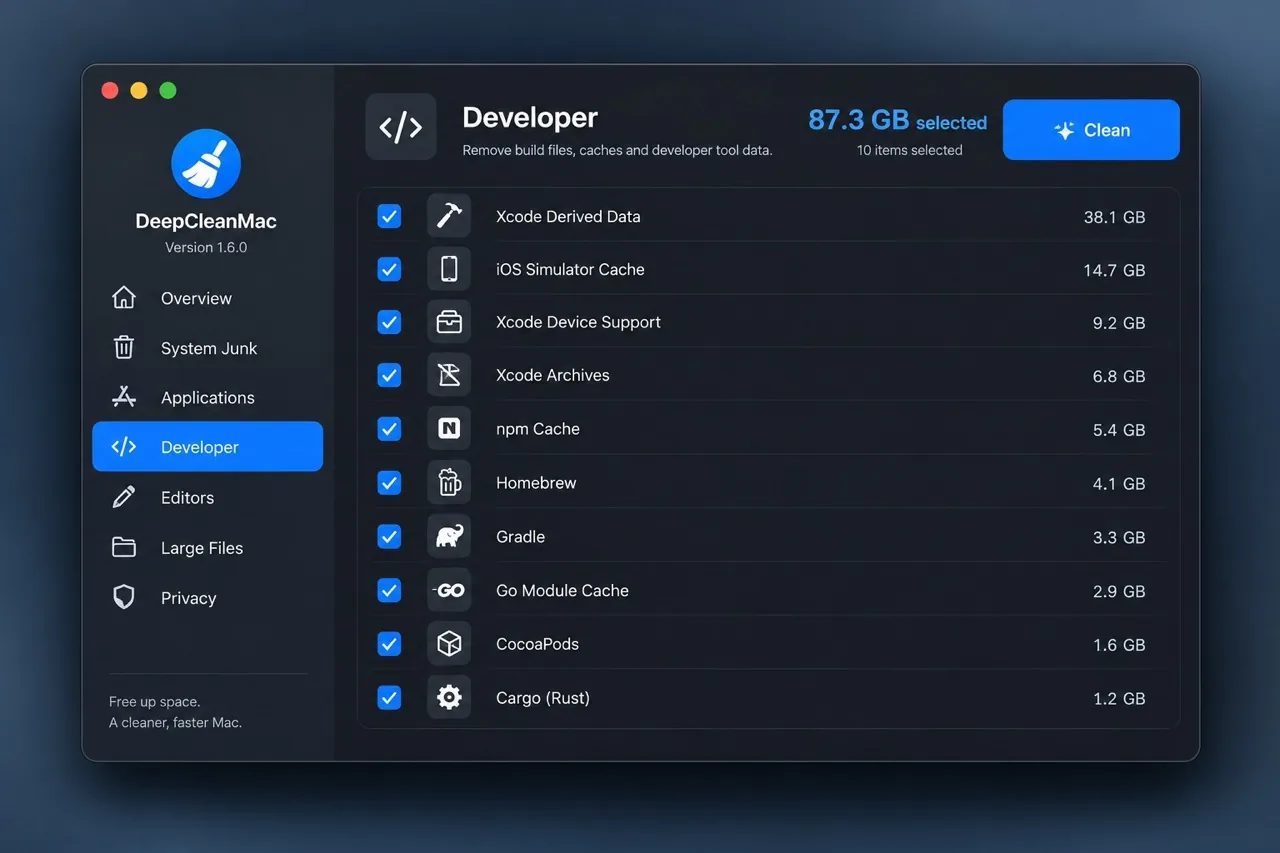Click the Privacy shield icon

click(x=124, y=597)
